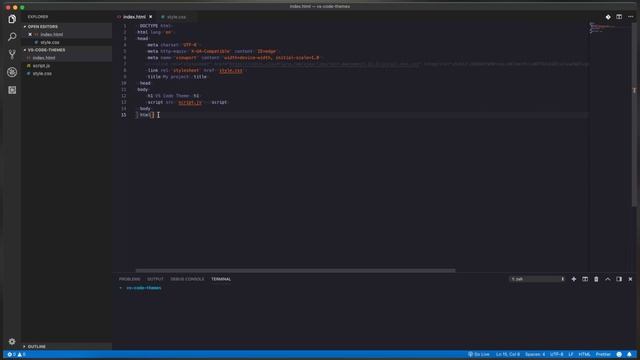Split the editor to the right

pos(619,17)
